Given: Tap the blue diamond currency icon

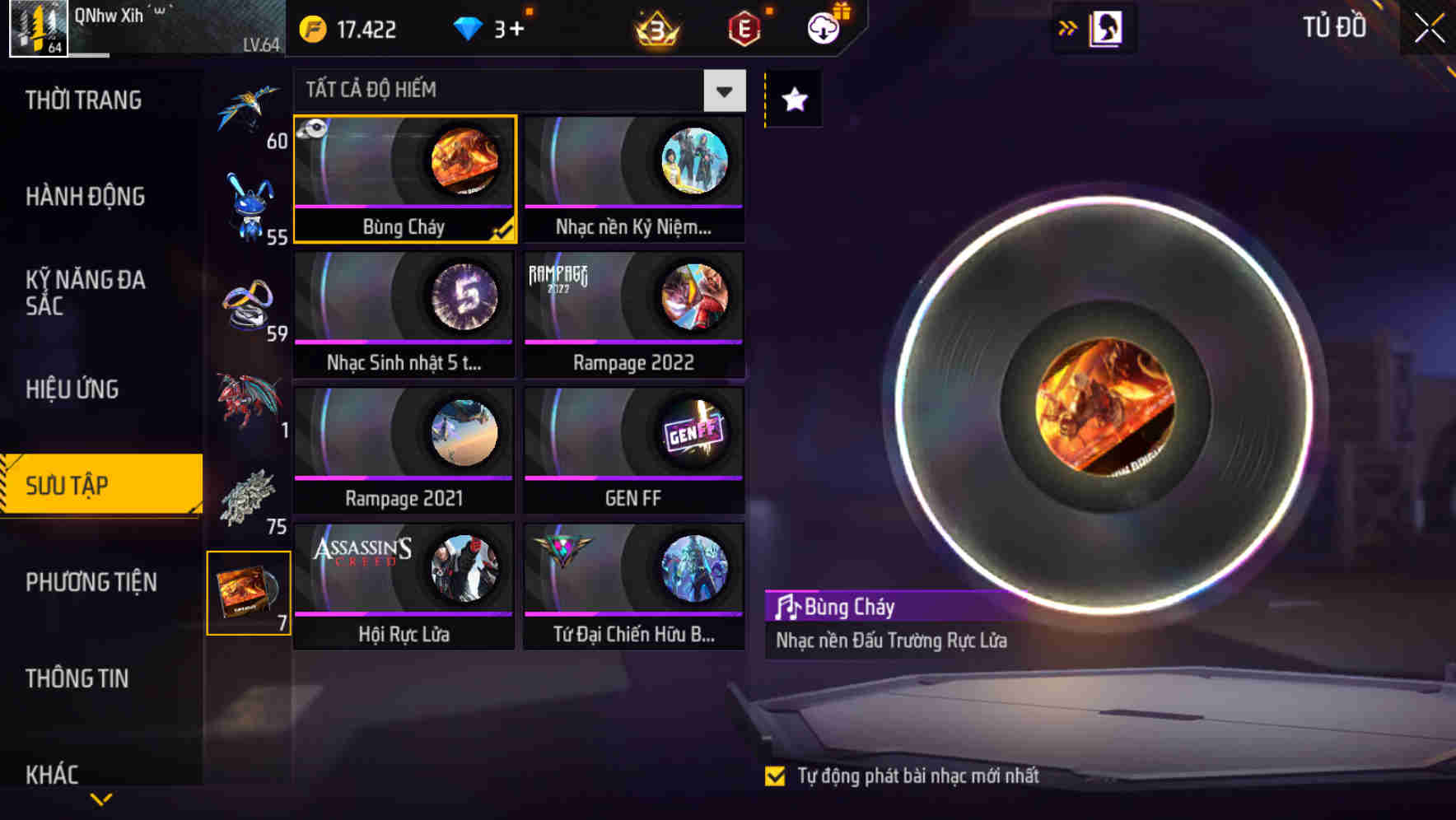Looking at the screenshot, I should point(467,29).
